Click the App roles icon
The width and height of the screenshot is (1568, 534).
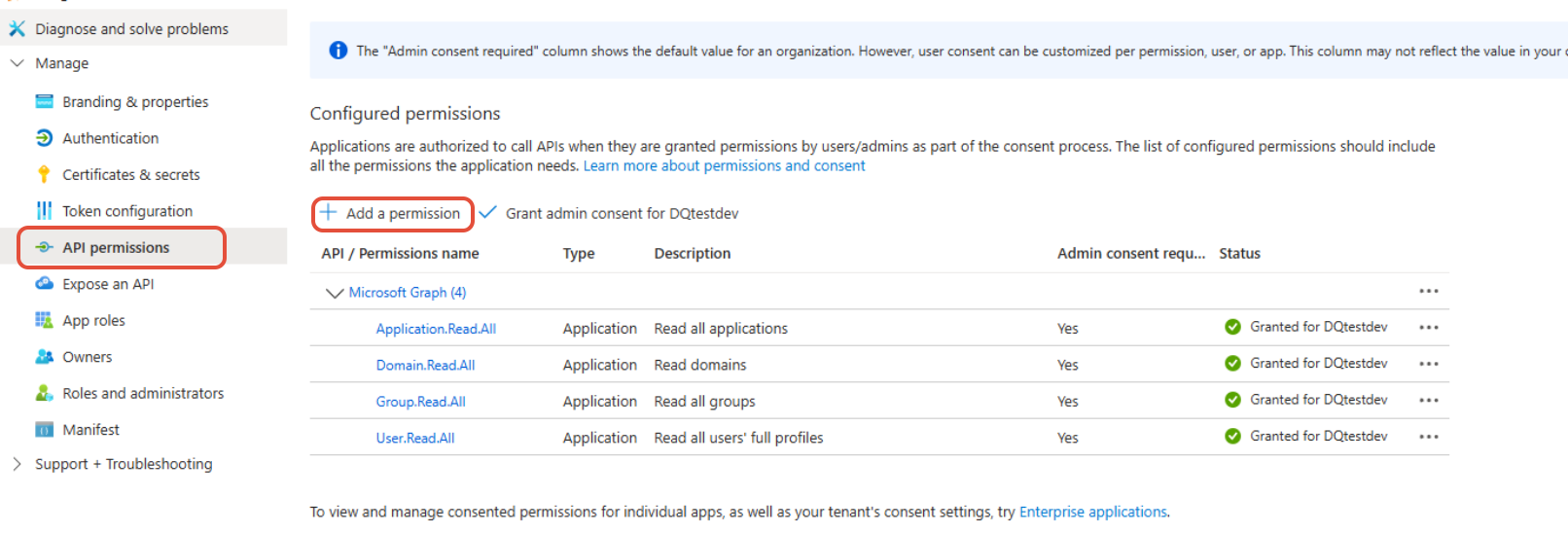(x=44, y=320)
